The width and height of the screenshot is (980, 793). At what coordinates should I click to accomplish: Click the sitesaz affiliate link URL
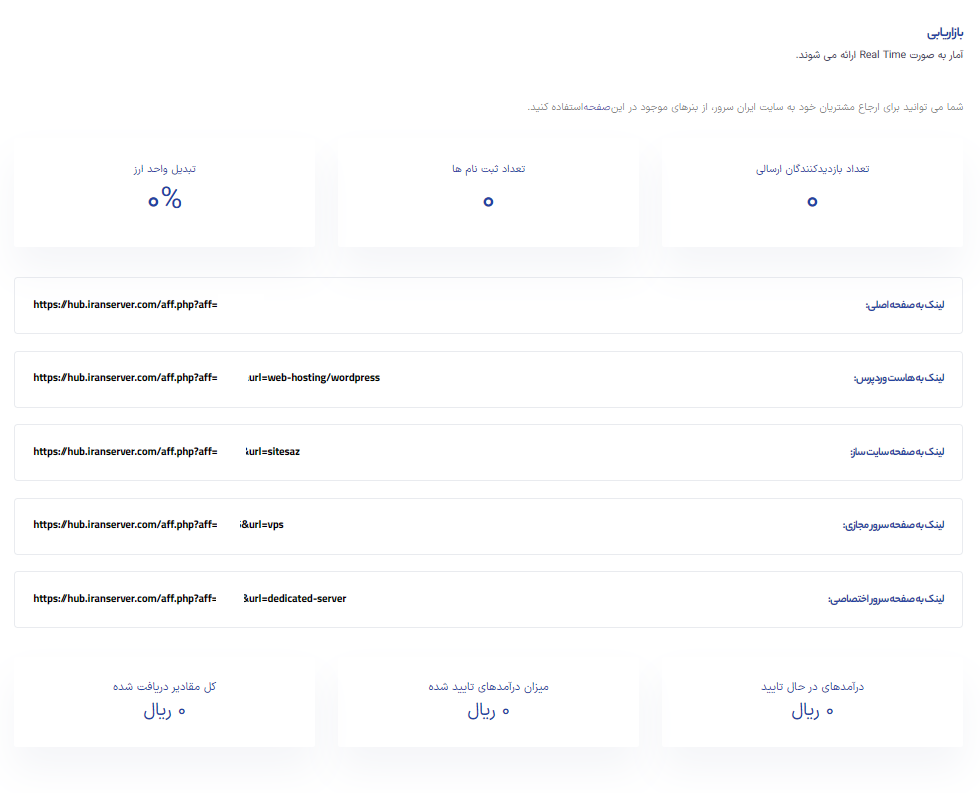166,452
